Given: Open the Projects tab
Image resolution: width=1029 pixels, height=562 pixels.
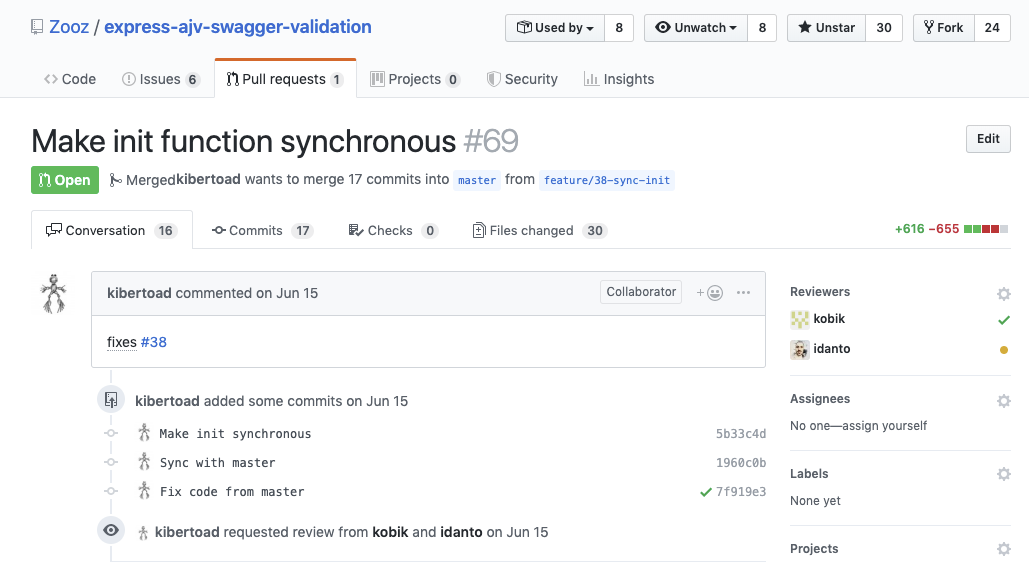Looking at the screenshot, I should [415, 79].
